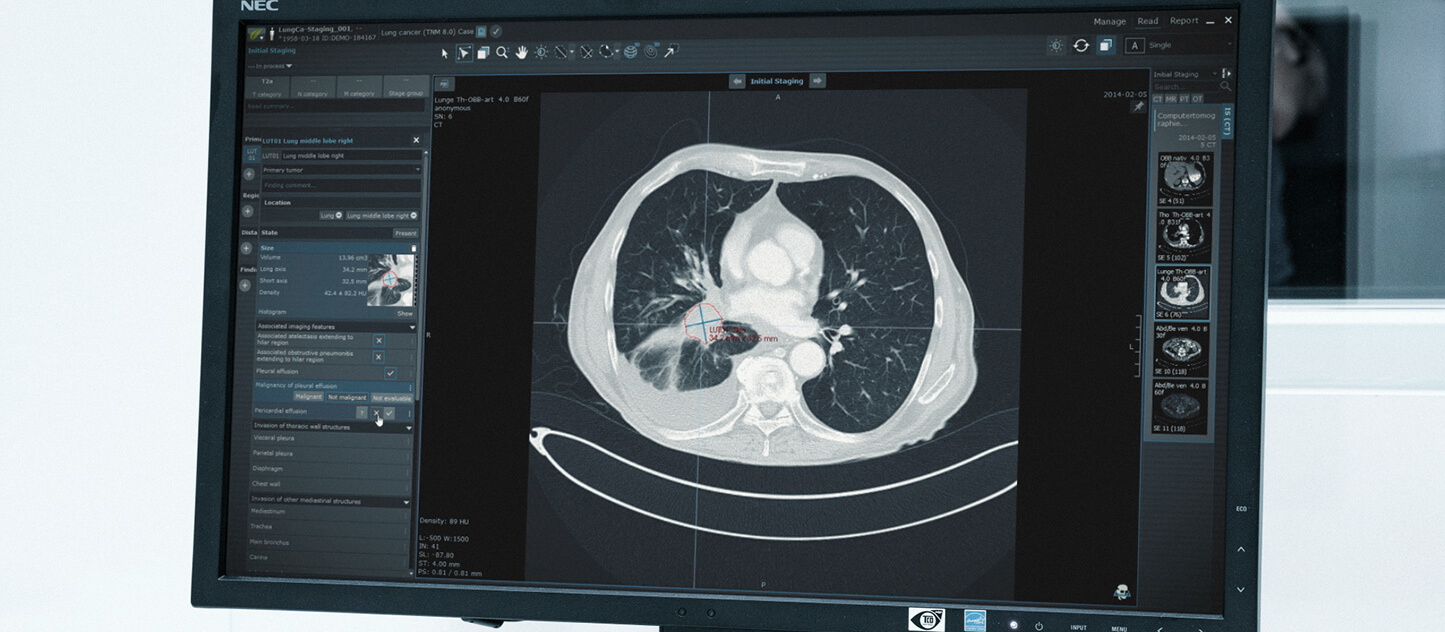
Task: Click the pin icon in viewer
Action: [x=1137, y=107]
